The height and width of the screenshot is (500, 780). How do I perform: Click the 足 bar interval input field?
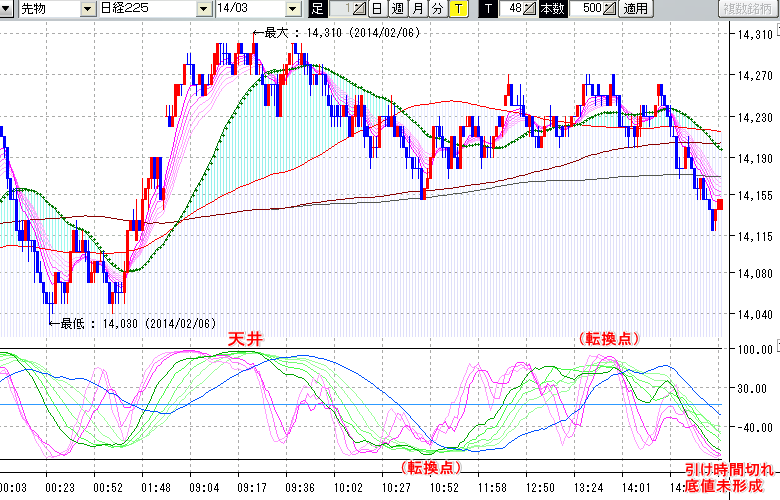point(340,9)
